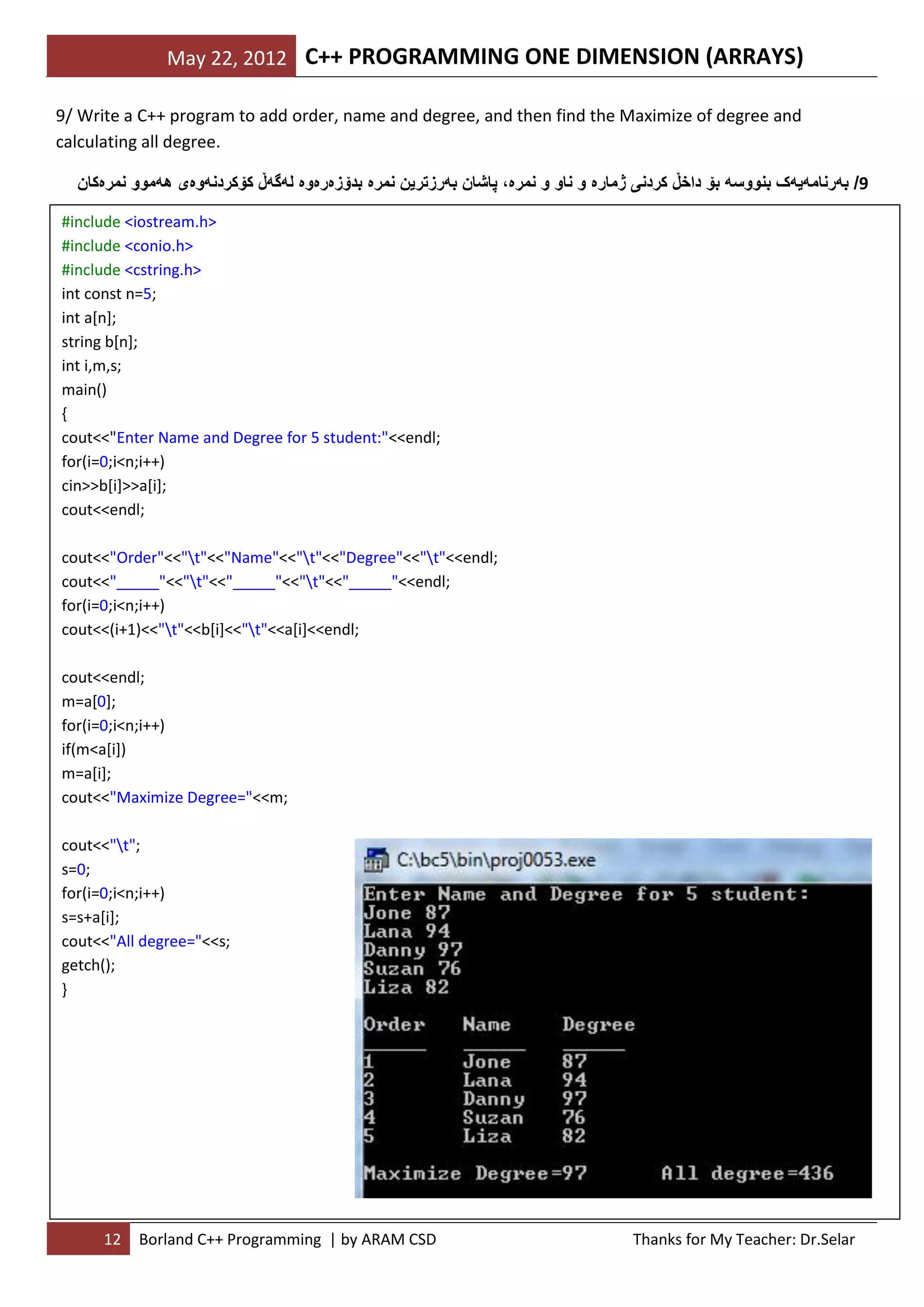Click the embedded console output screenshot

613,1018
